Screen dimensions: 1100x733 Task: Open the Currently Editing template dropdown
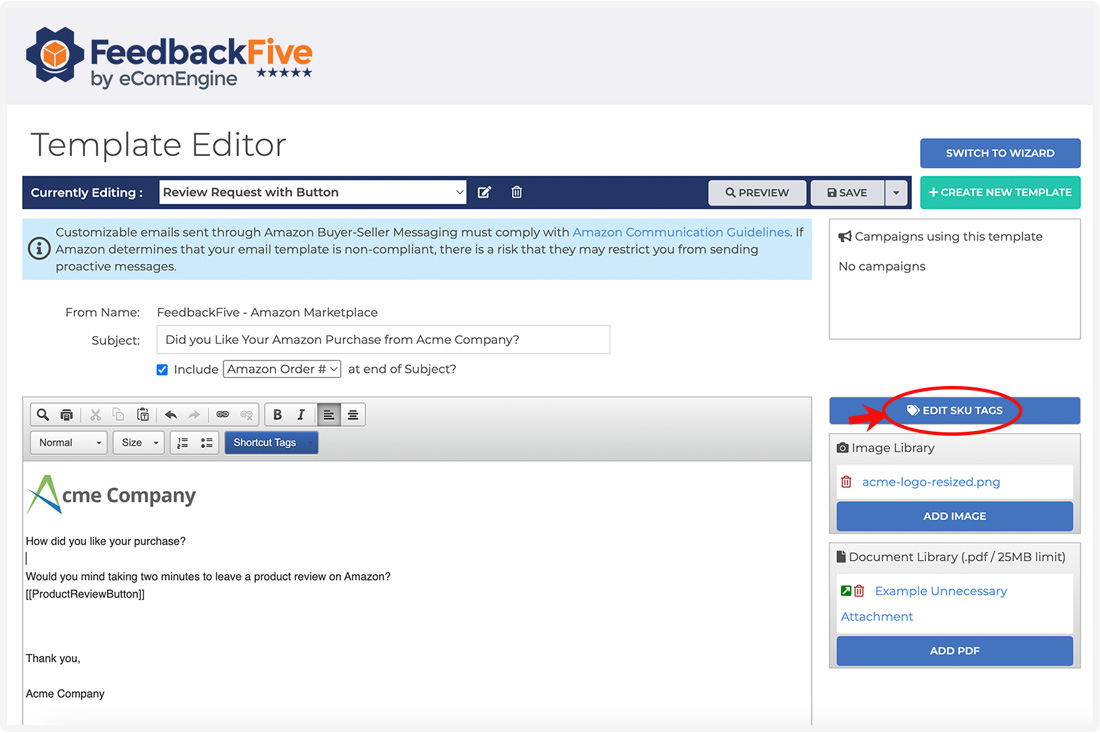point(313,192)
